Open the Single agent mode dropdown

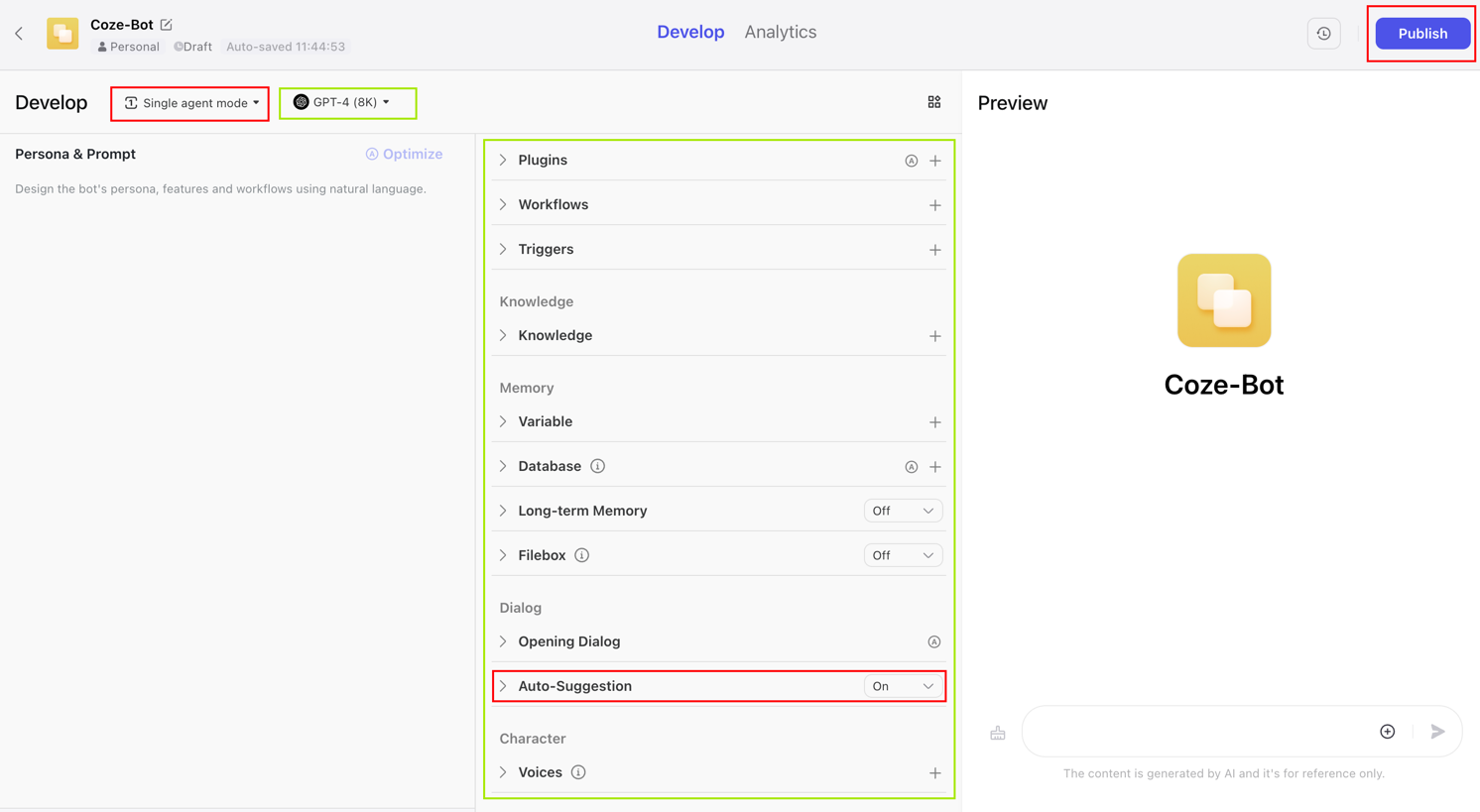point(190,103)
